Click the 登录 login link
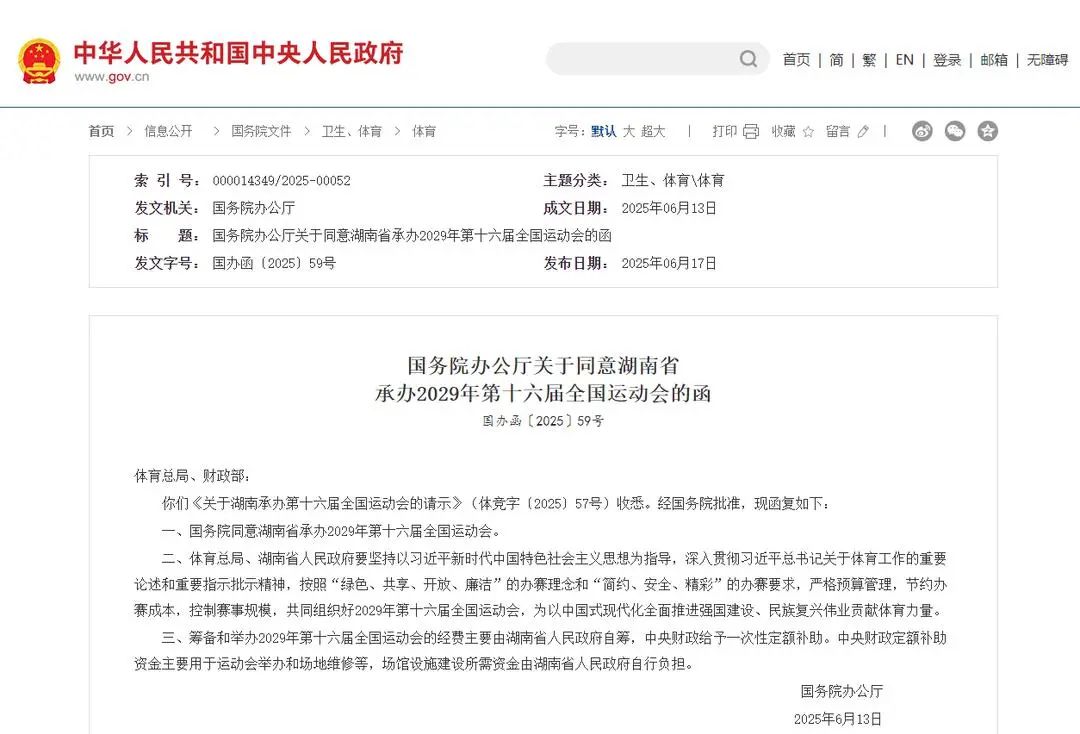Image resolution: width=1080 pixels, height=734 pixels. [946, 59]
